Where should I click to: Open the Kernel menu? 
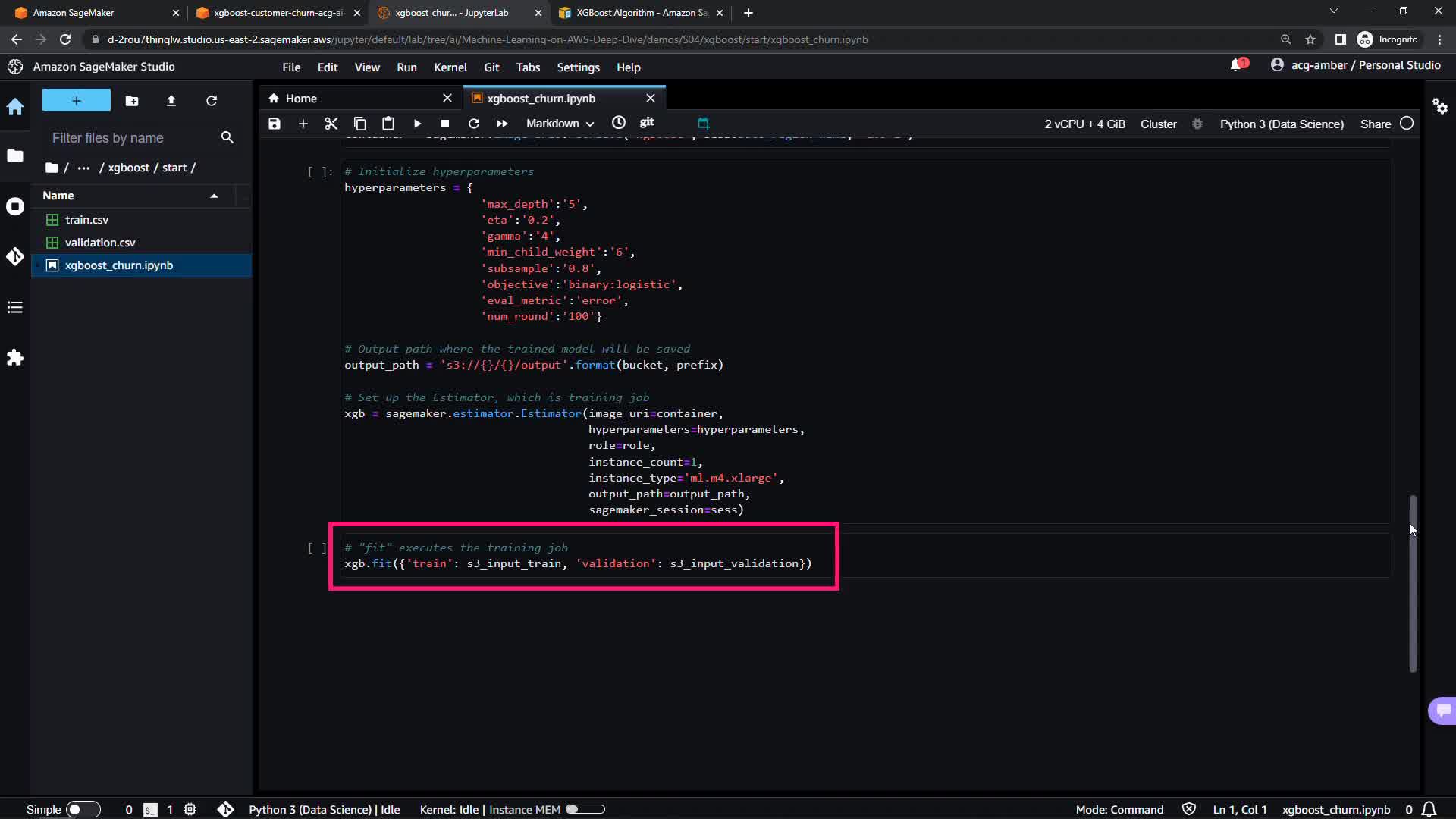(450, 67)
